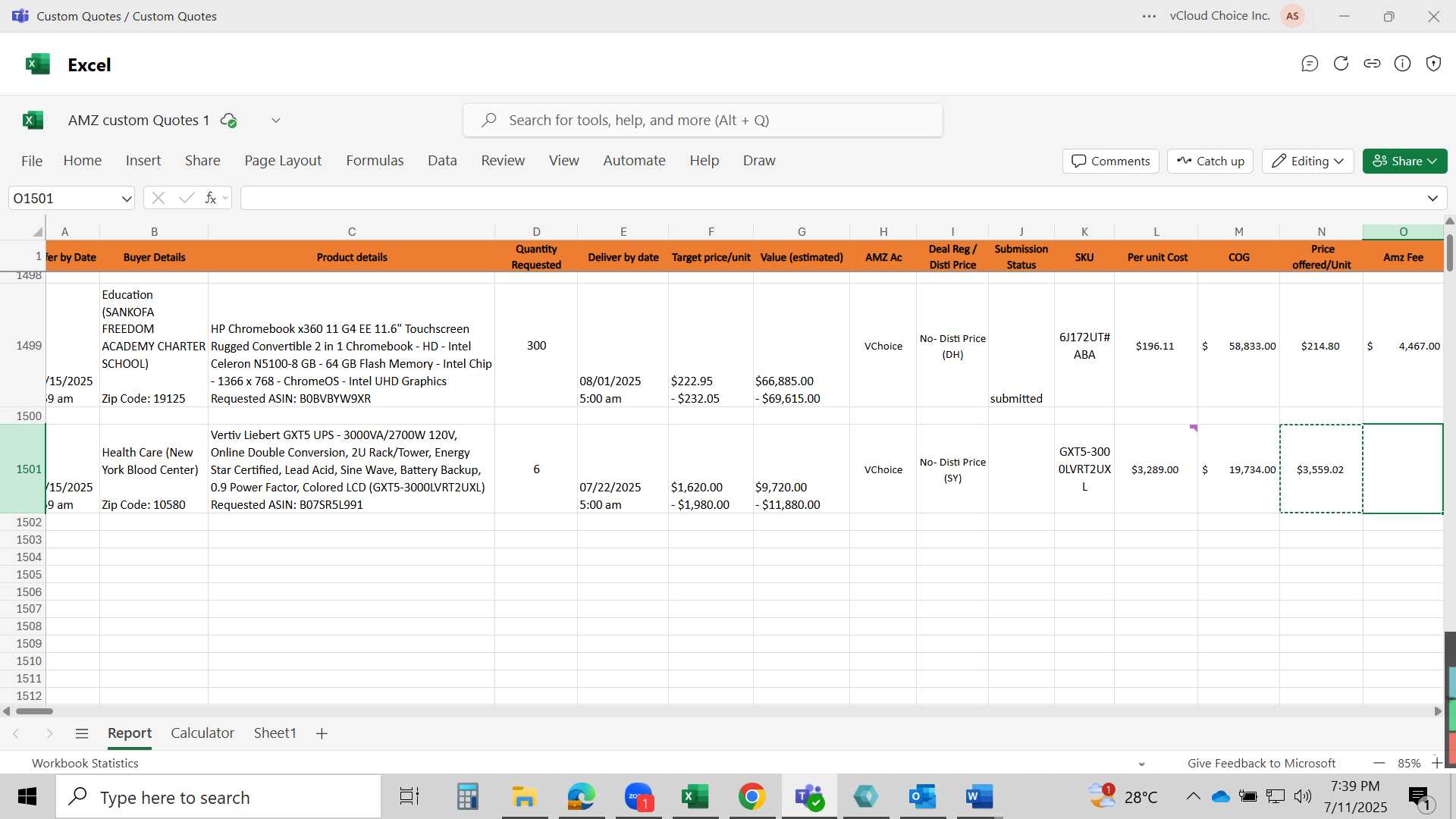The height and width of the screenshot is (819, 1456).
Task: Expand the file name dropdown chevron
Action: click(276, 120)
